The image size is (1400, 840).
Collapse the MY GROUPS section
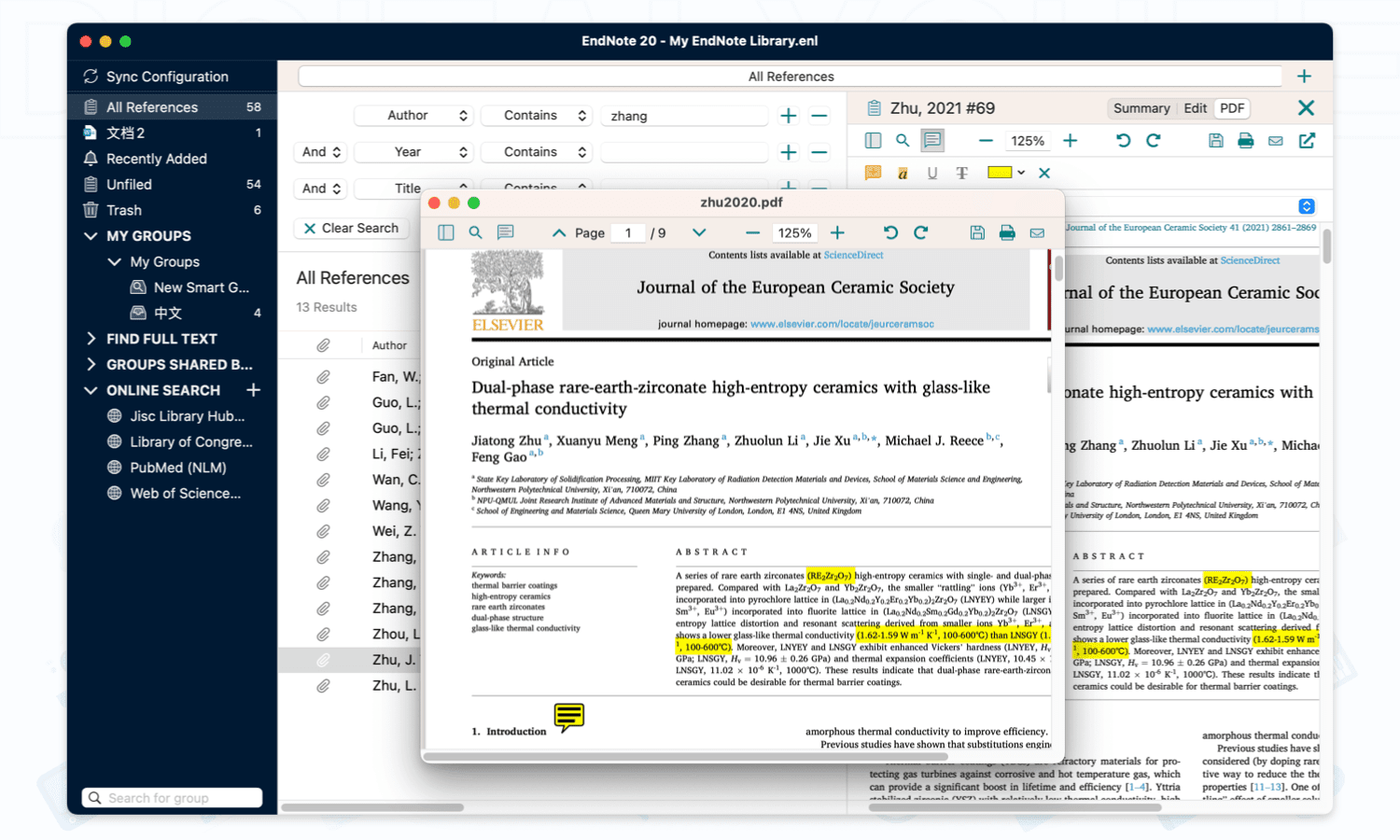coord(91,235)
